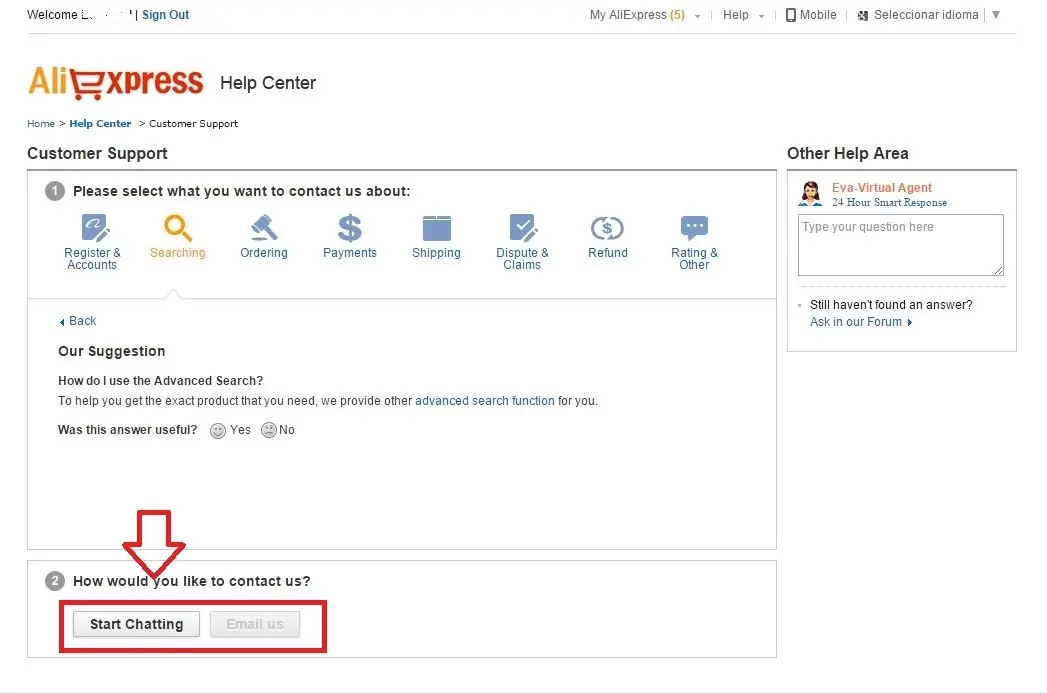This screenshot has width=1047, height=694.
Task: Click the 'Other Help Area' heading
Action: point(847,154)
